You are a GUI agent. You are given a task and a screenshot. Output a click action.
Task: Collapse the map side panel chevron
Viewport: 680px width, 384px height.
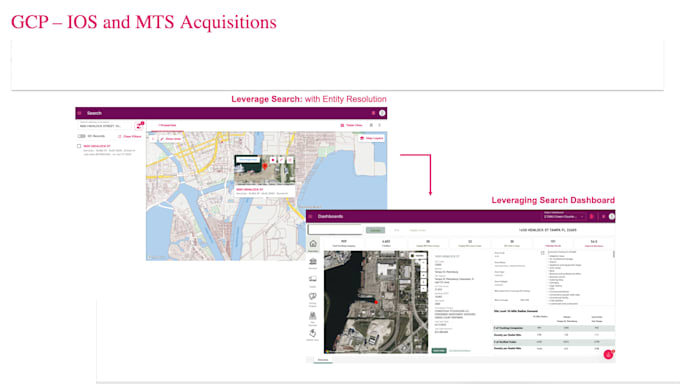[153, 139]
